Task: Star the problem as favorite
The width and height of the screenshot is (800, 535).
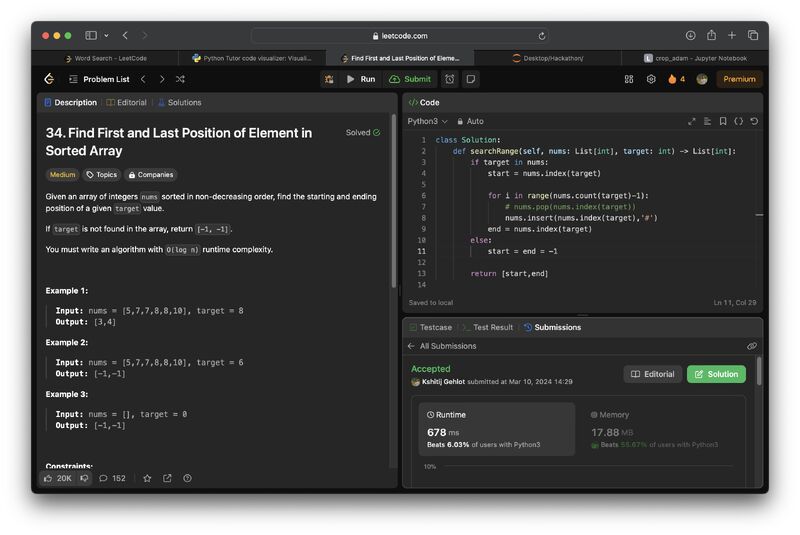Action: [x=147, y=478]
